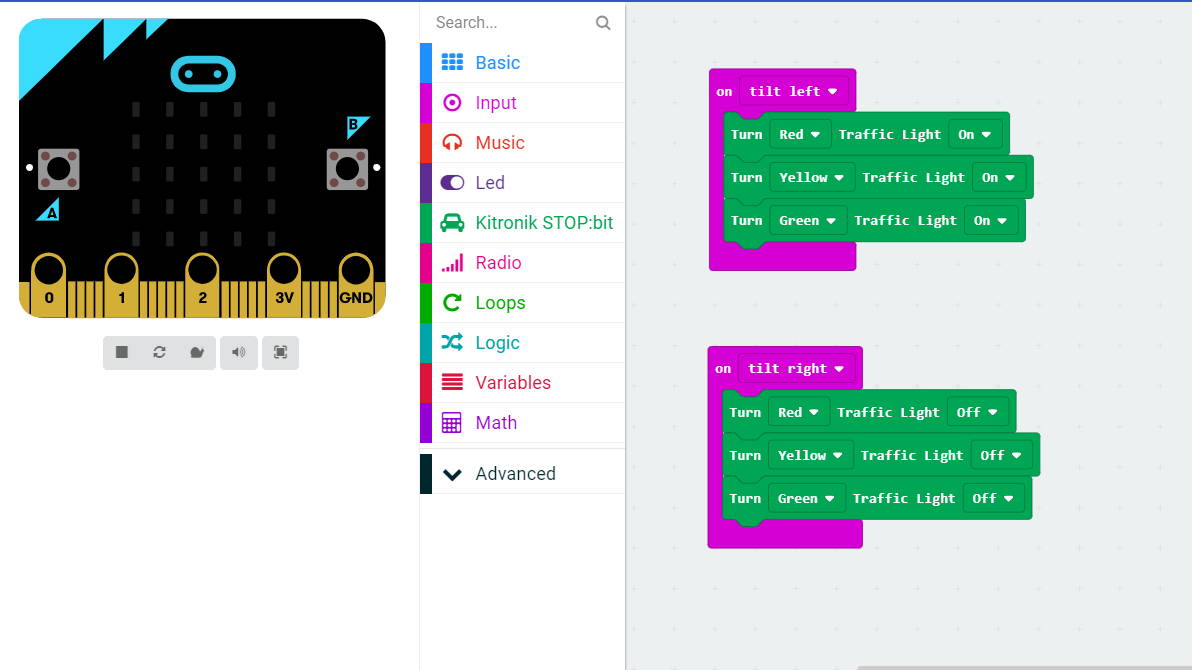Restart the simulator
This screenshot has height=670, width=1192.
point(159,352)
